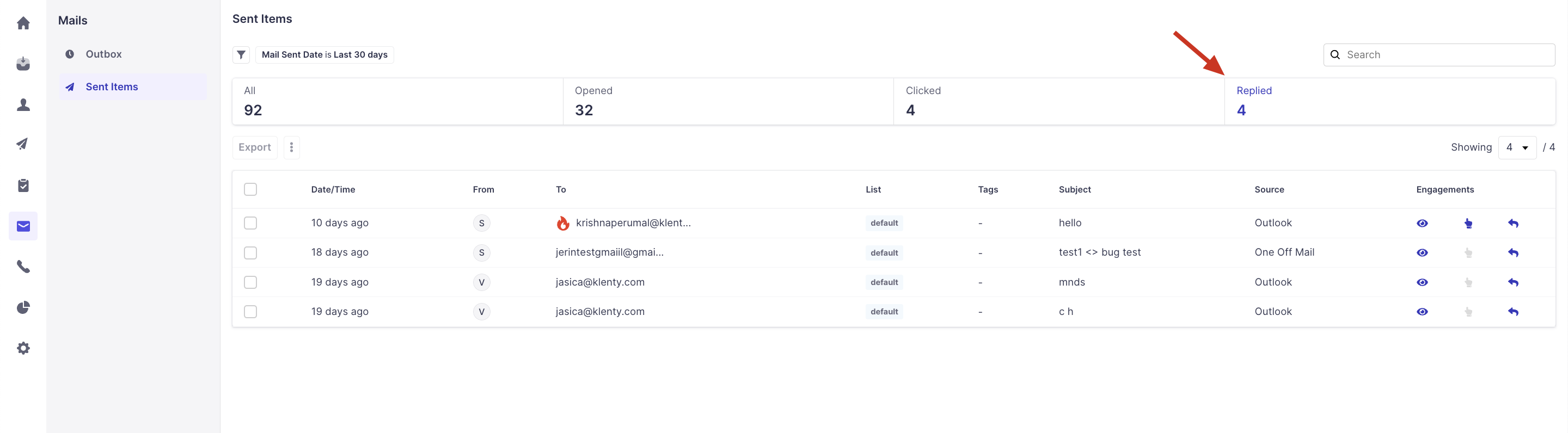1568x433 pixels.
Task: Open the contacts person icon in sidebar
Action: pyautogui.click(x=23, y=104)
